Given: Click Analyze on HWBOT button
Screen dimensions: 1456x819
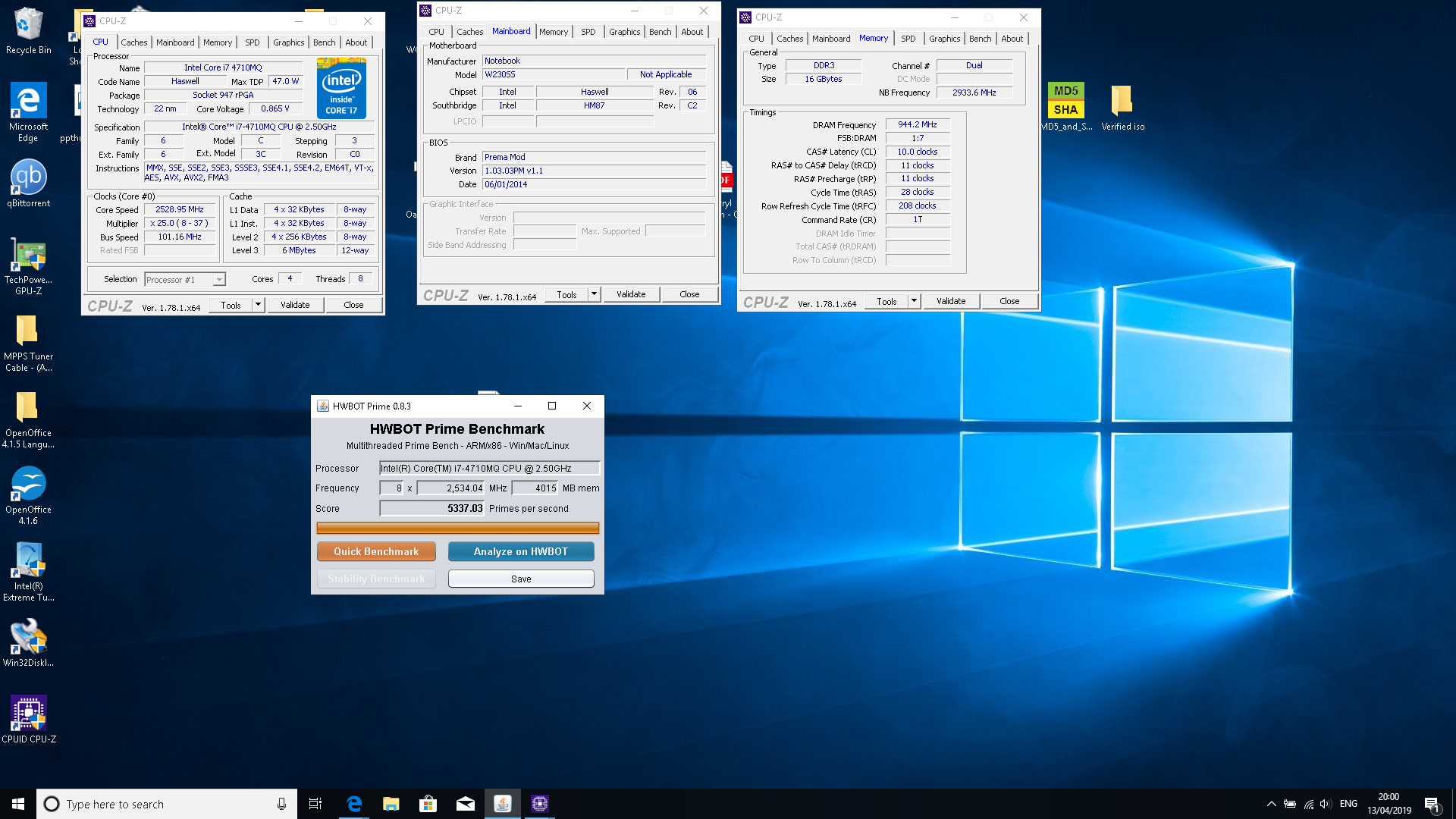Looking at the screenshot, I should 521,551.
